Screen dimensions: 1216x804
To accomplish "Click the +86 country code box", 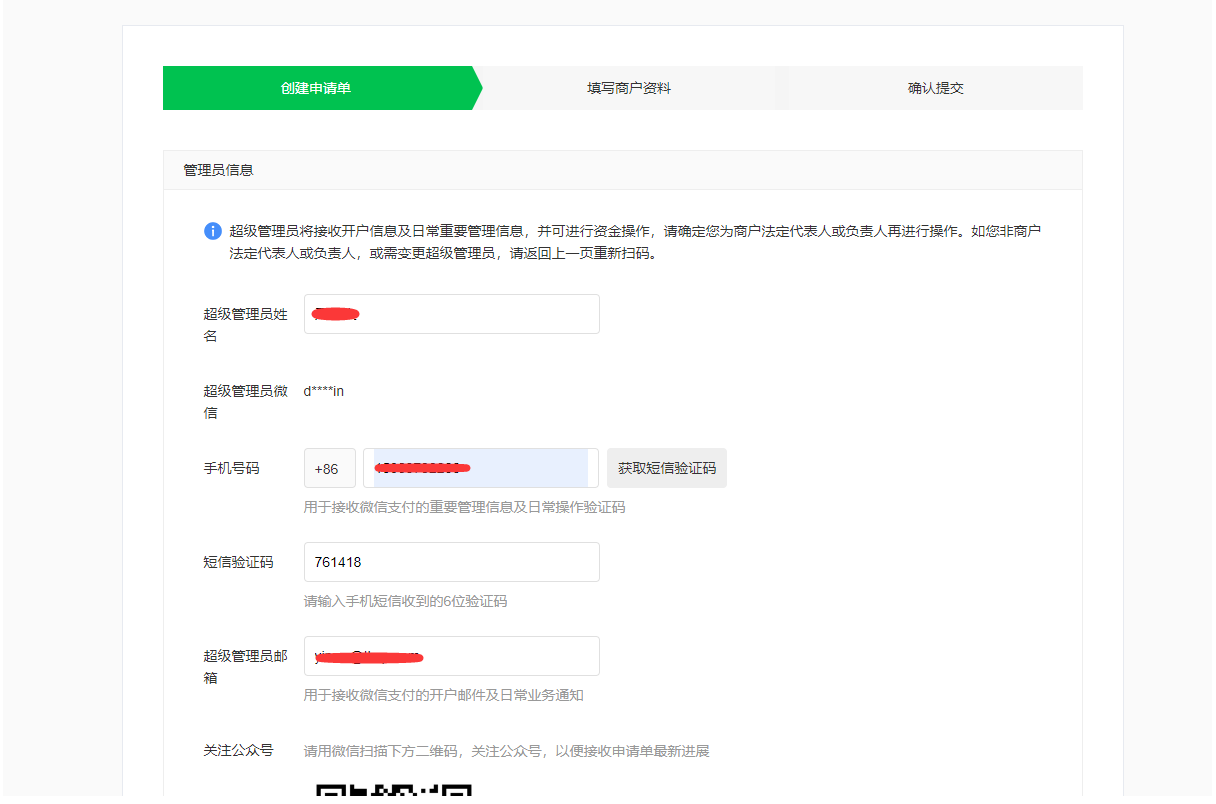I will tap(328, 468).
